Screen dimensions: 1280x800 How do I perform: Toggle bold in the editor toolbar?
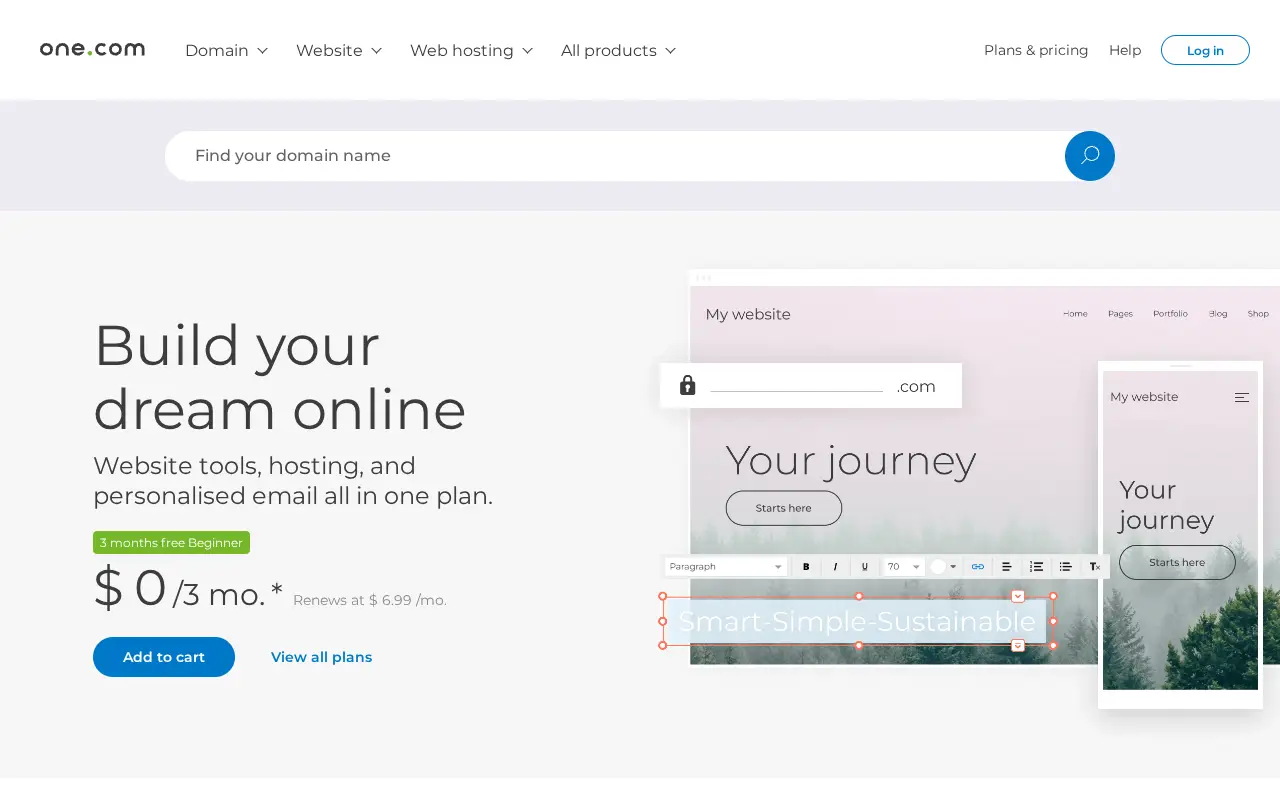tap(806, 567)
